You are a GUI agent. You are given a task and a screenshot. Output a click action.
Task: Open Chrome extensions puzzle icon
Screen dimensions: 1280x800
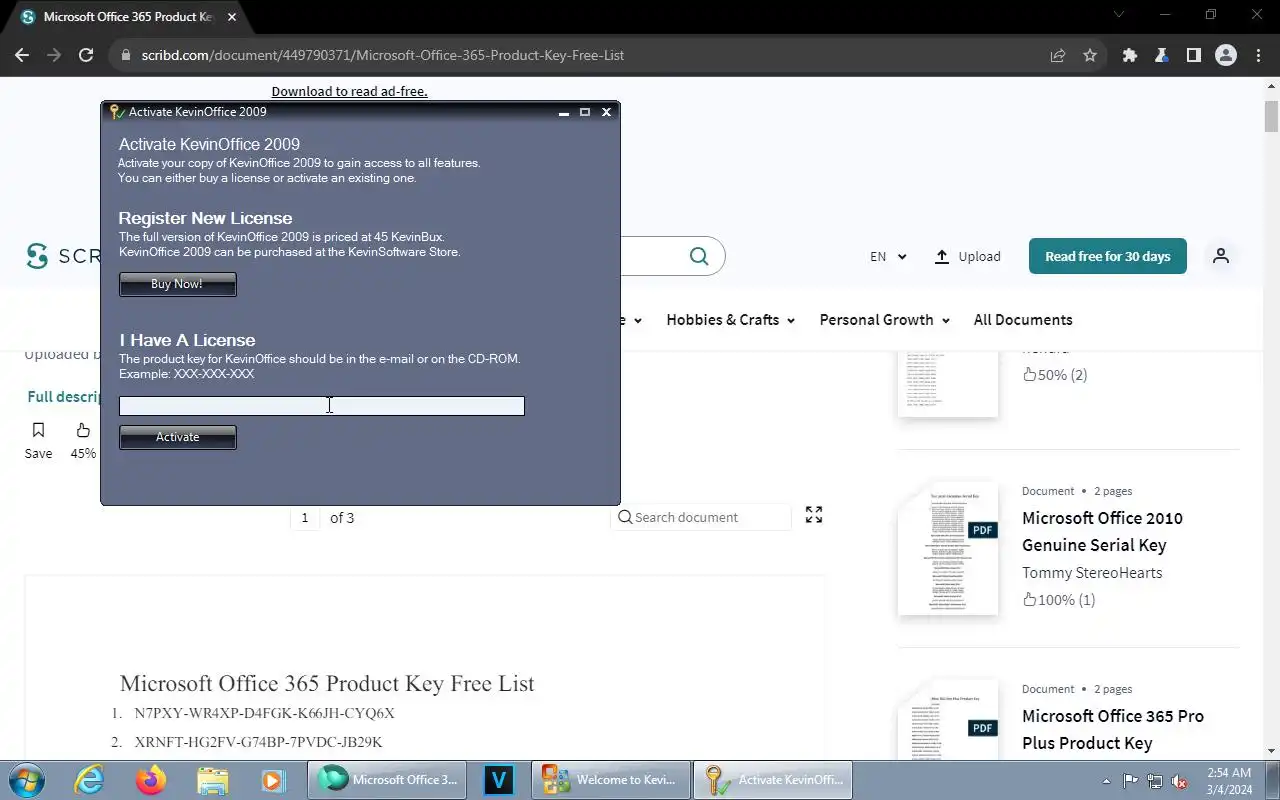pos(1130,55)
